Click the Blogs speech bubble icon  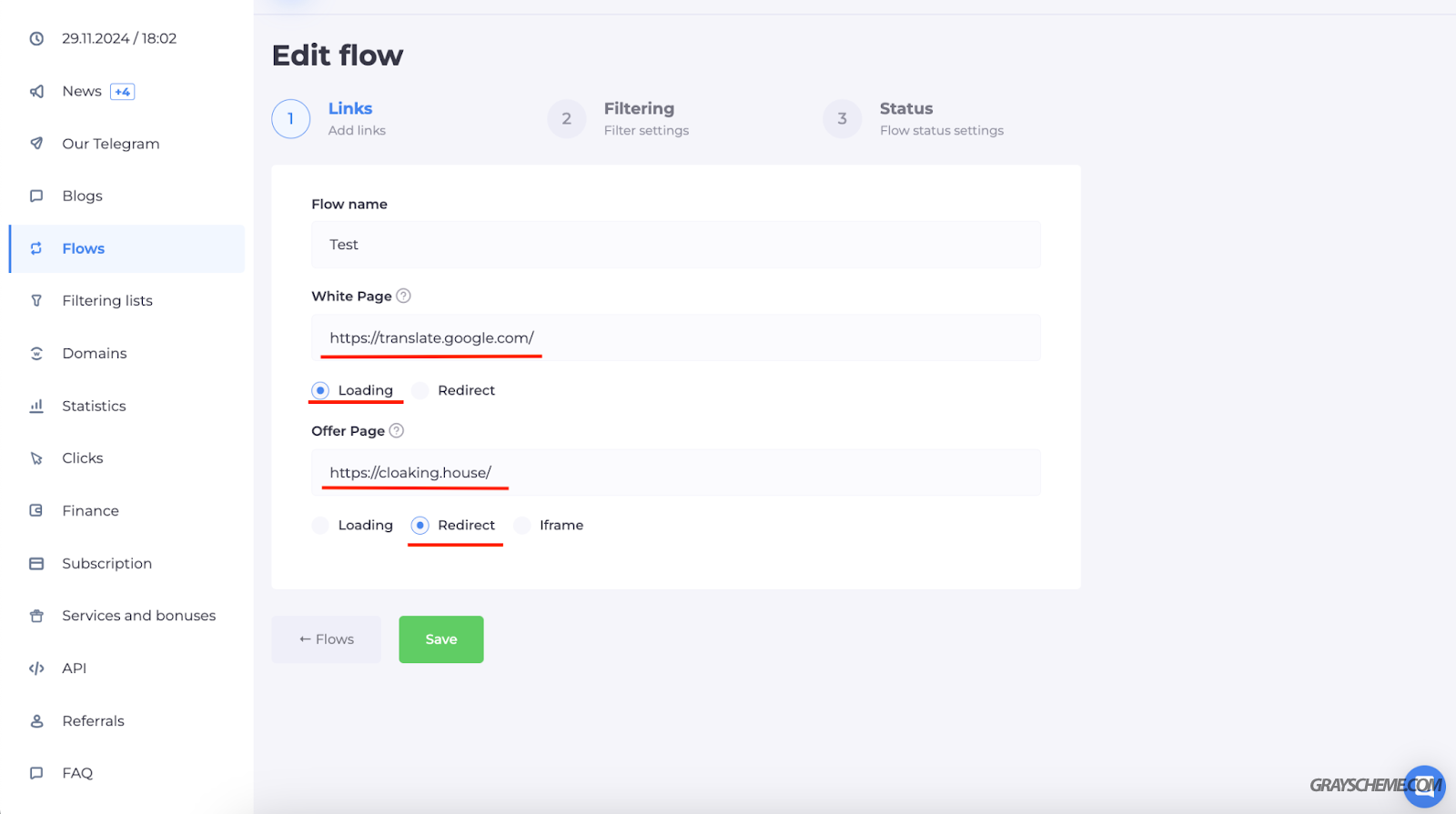point(36,196)
